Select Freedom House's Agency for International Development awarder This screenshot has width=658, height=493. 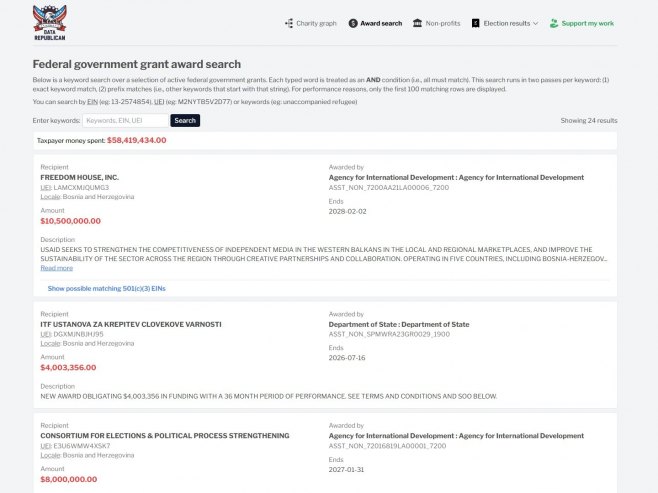pos(456,177)
